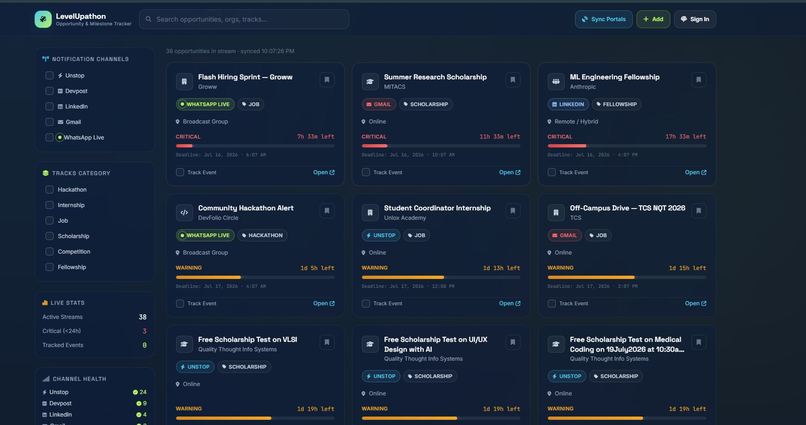Bookmark the UI/UX Design with AI scholarship card

[512, 342]
